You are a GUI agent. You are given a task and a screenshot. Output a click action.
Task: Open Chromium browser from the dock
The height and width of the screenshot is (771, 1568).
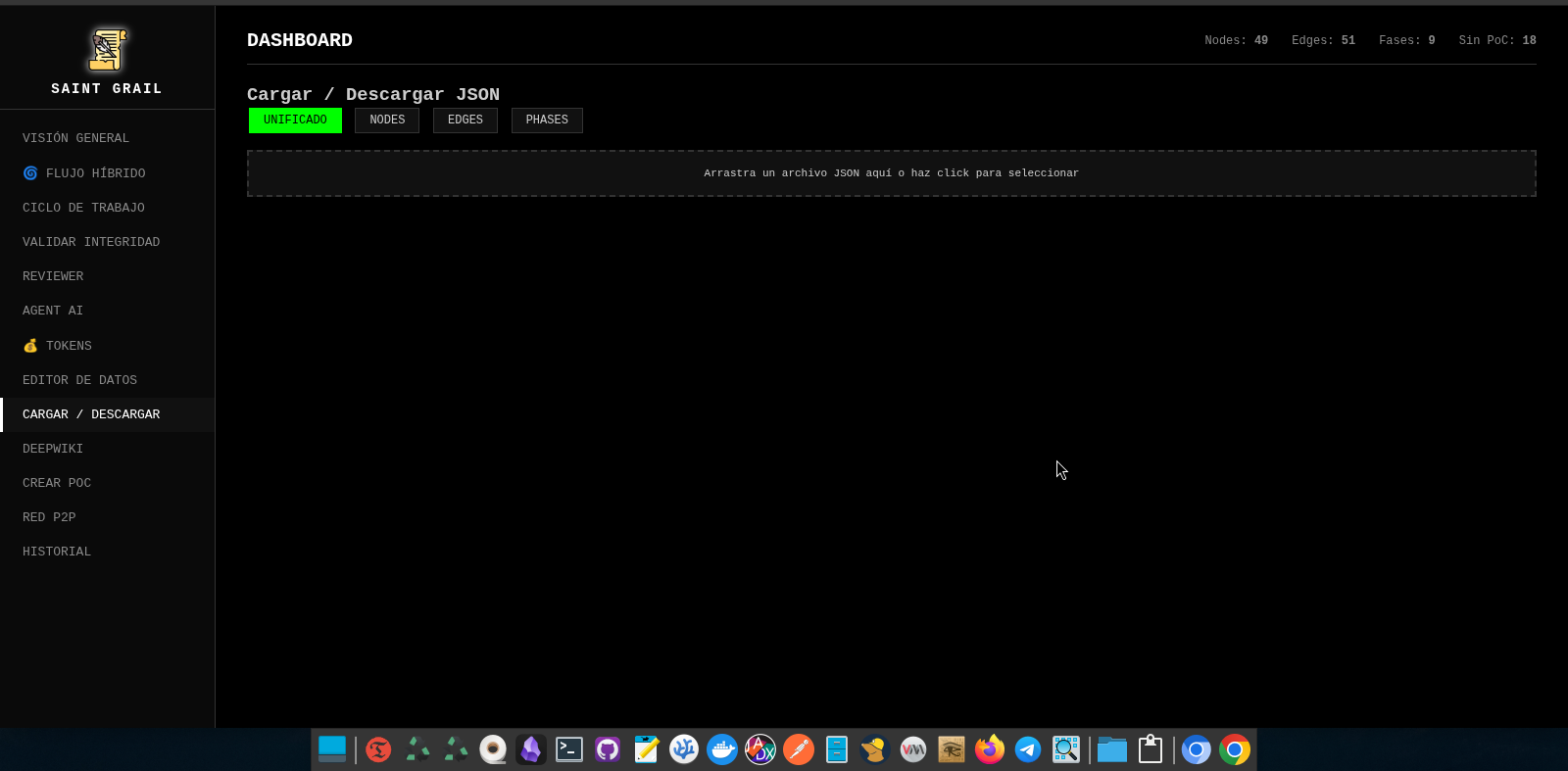(1197, 749)
